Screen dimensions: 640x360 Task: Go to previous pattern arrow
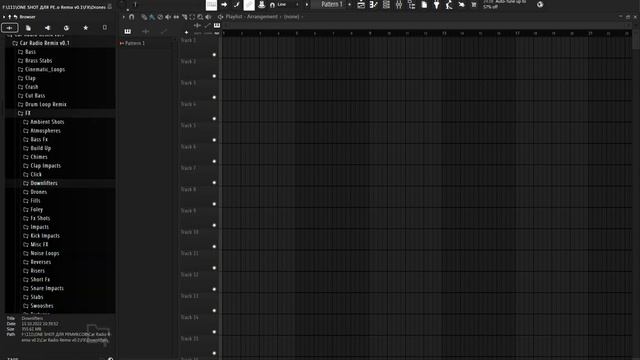[x=297, y=4]
